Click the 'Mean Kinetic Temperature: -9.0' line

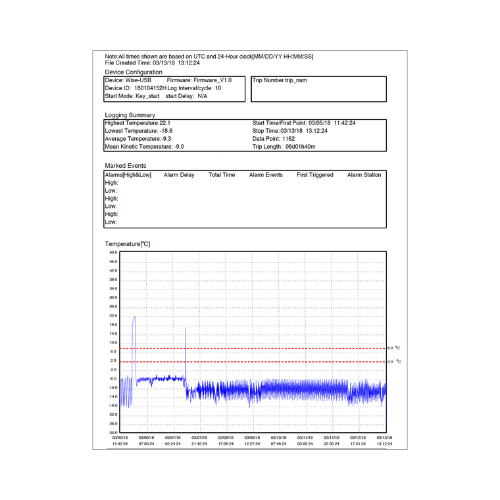click(144, 147)
